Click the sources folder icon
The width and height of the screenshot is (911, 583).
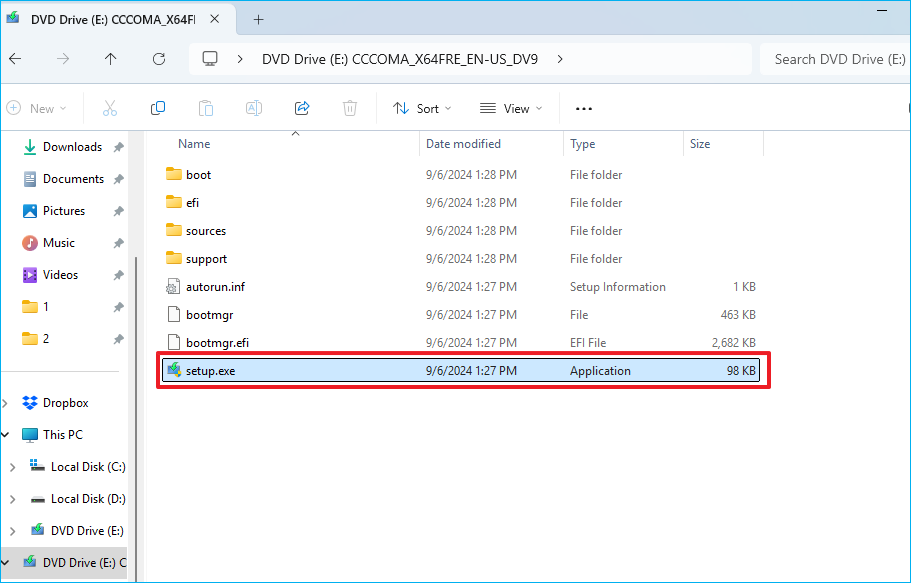pos(174,230)
